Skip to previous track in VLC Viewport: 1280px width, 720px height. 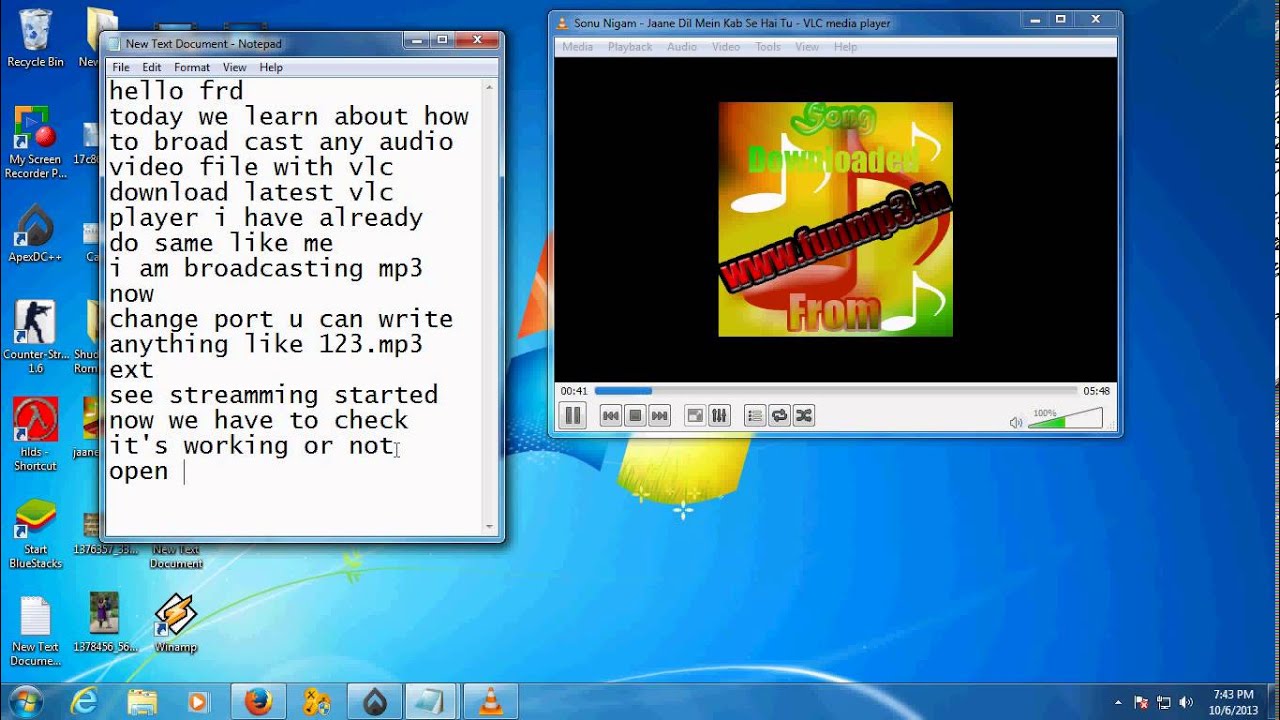coord(610,416)
